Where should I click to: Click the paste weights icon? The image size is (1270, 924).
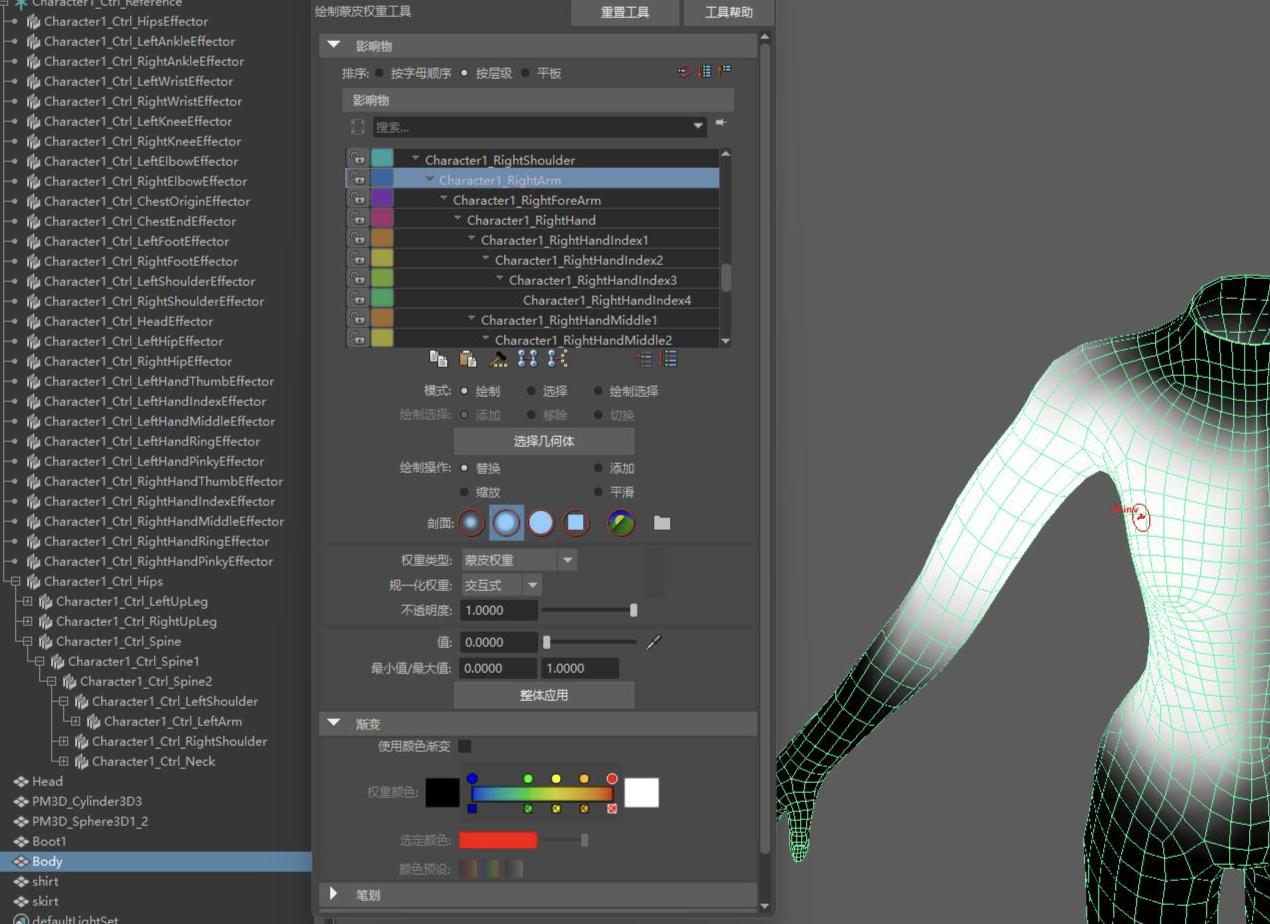467,358
